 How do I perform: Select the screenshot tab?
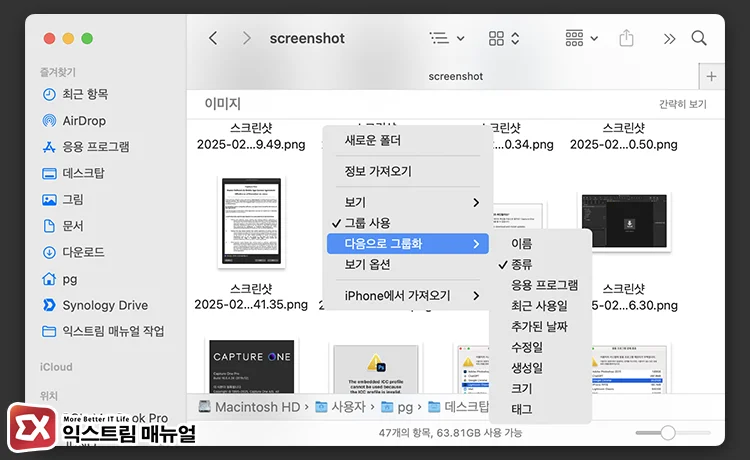[x=455, y=77]
